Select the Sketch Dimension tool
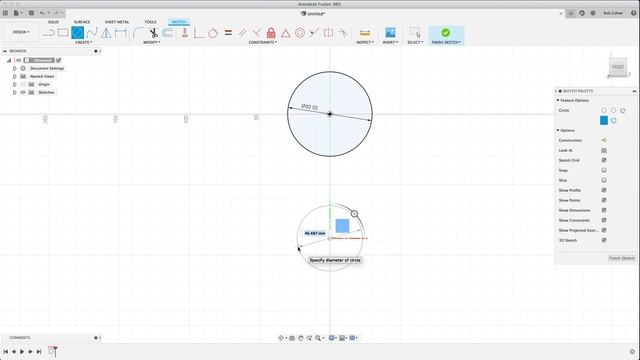640x360 pixels. (x=121, y=33)
